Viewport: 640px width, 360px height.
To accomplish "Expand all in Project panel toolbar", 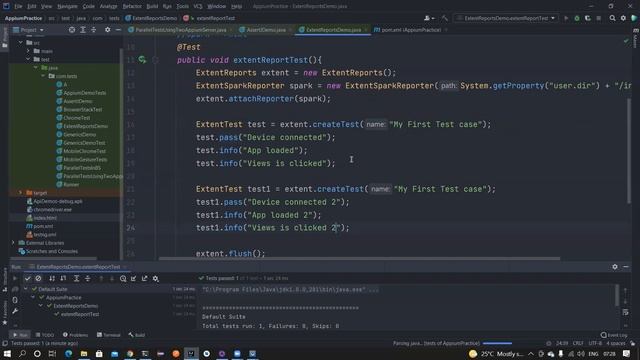I will (83, 30).
